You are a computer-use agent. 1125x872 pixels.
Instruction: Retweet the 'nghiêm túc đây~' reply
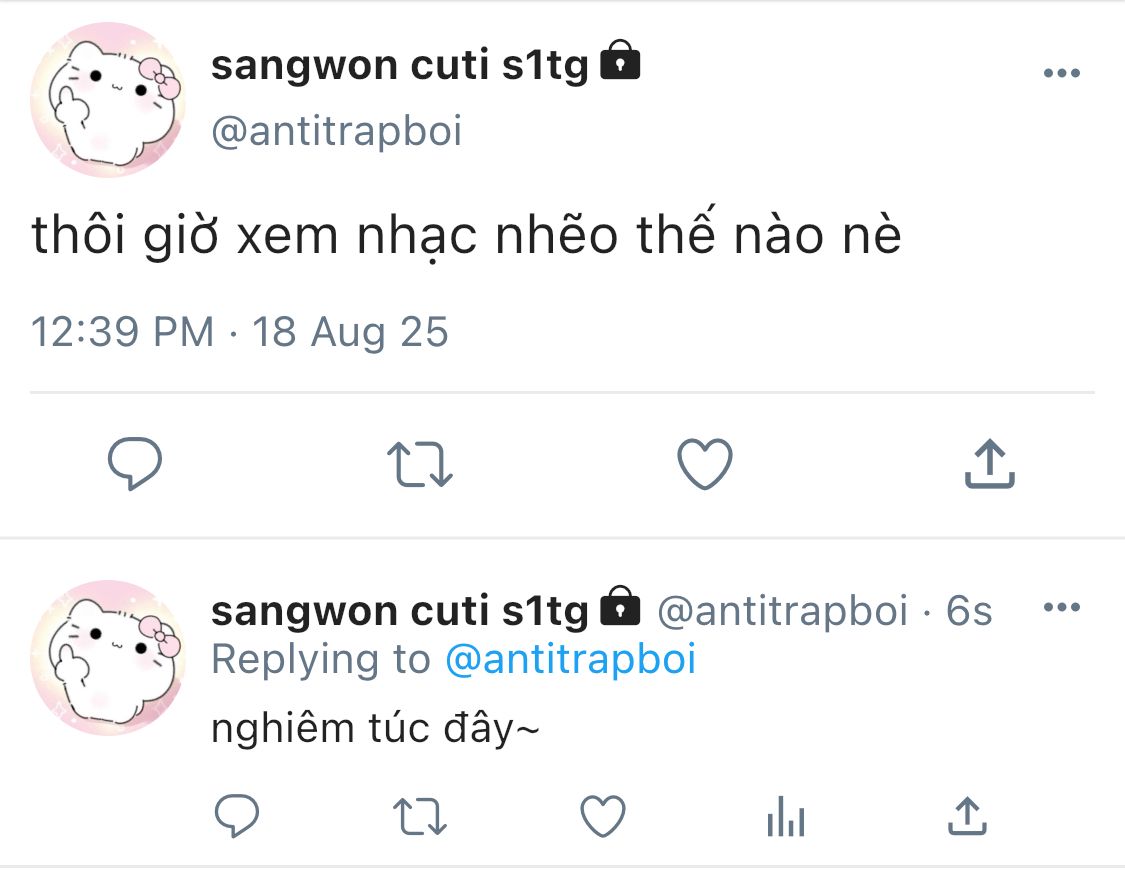coord(420,817)
